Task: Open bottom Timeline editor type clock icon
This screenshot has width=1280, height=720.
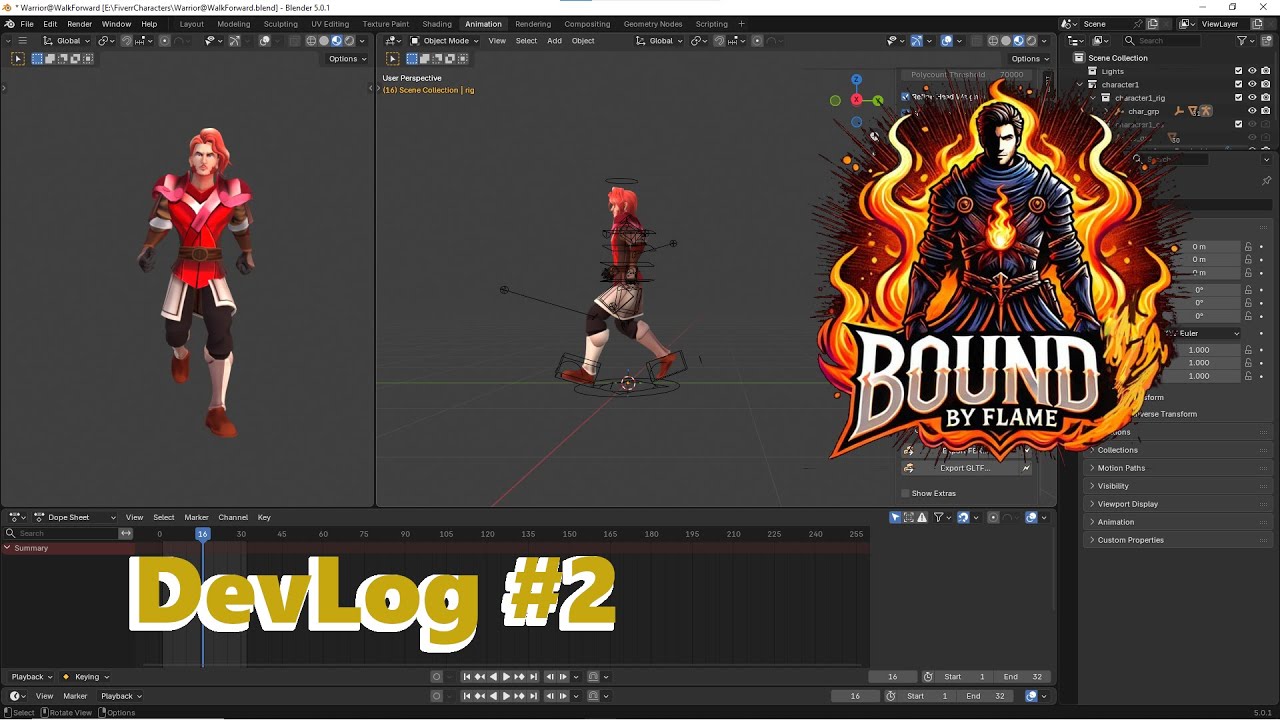Action: 17,696
